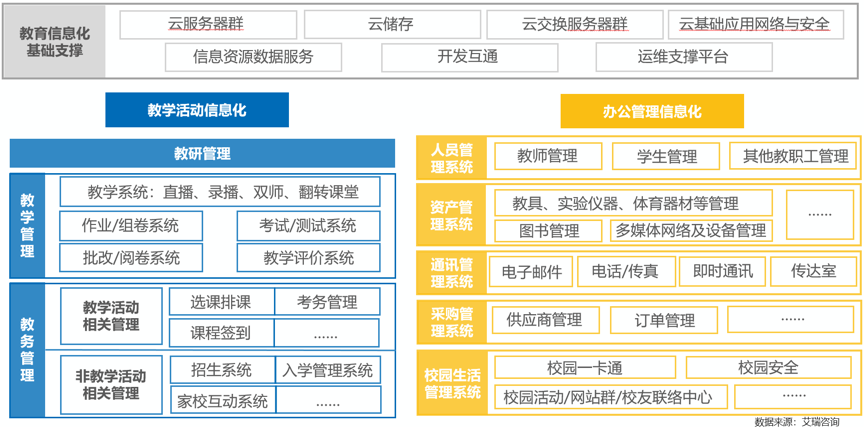Select the 教研管理 blue bar

[202, 153]
